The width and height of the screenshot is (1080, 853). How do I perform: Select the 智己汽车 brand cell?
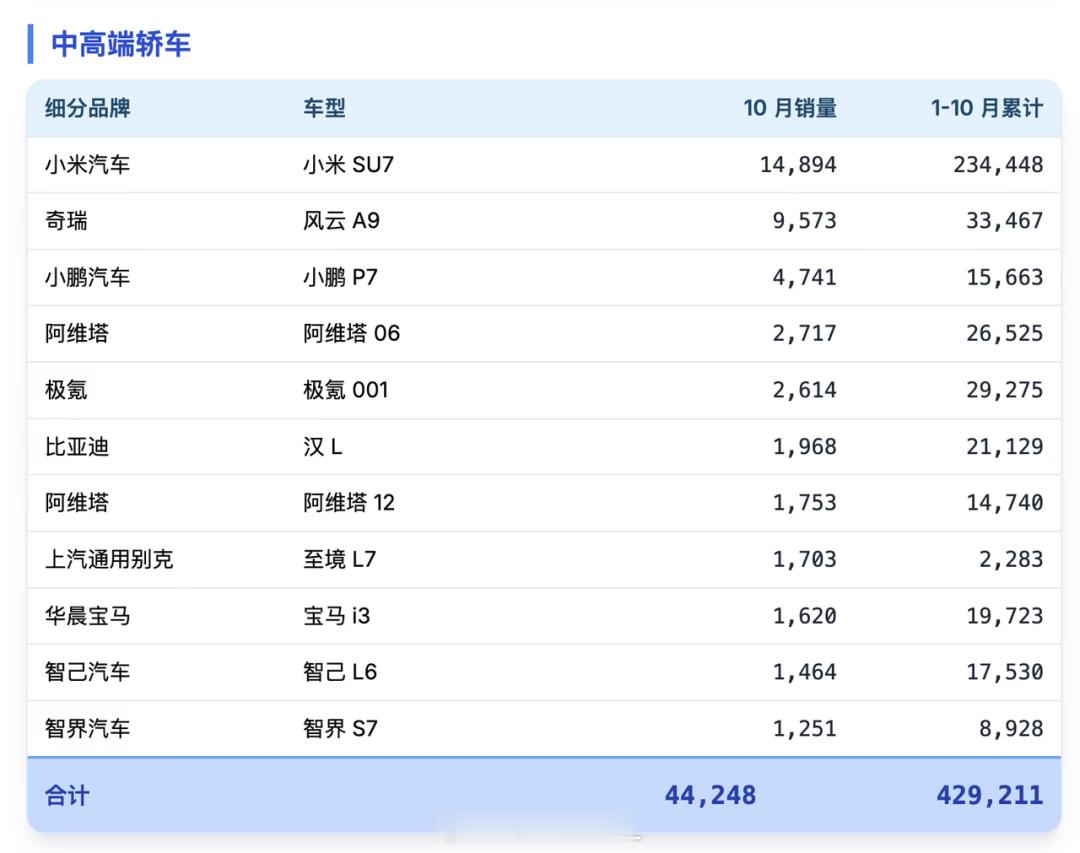(87, 672)
